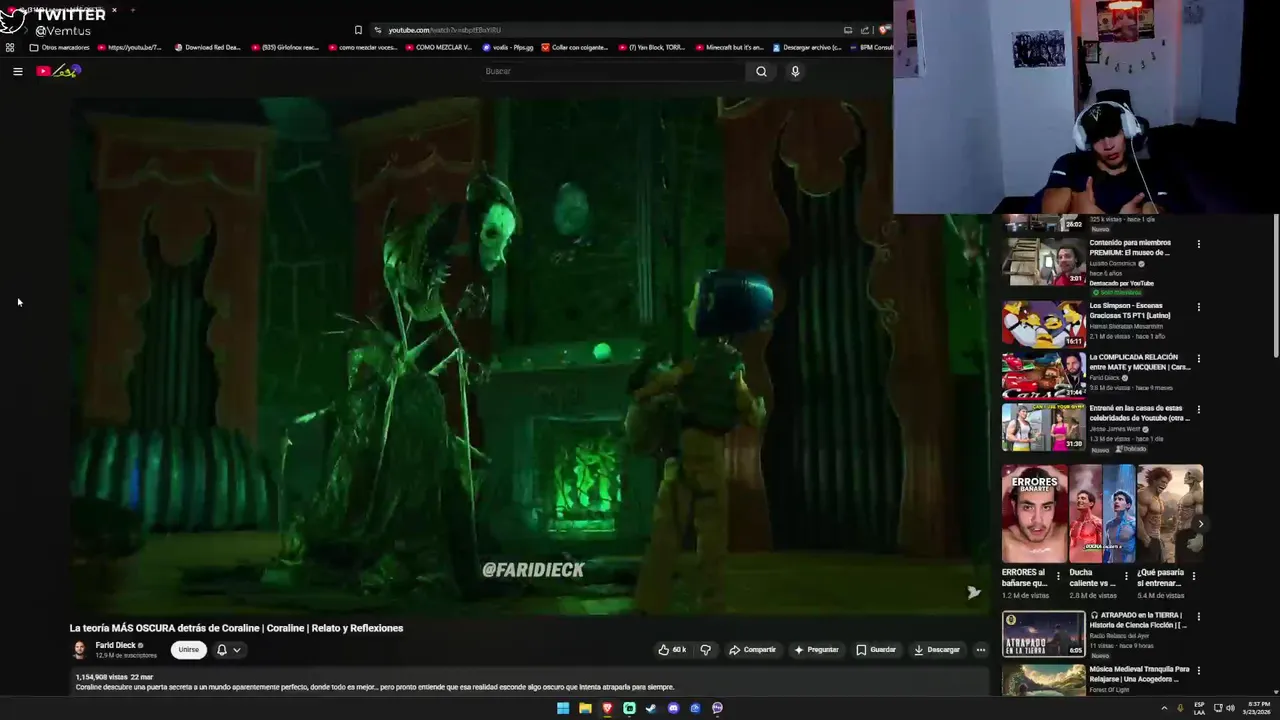Click the Descargar download button
Viewport: 1280px width, 720px height.
(937, 650)
